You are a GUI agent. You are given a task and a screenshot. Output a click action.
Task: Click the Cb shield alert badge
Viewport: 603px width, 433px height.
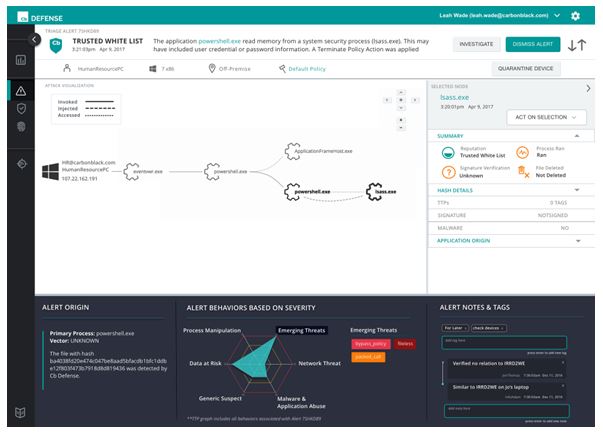point(56,45)
